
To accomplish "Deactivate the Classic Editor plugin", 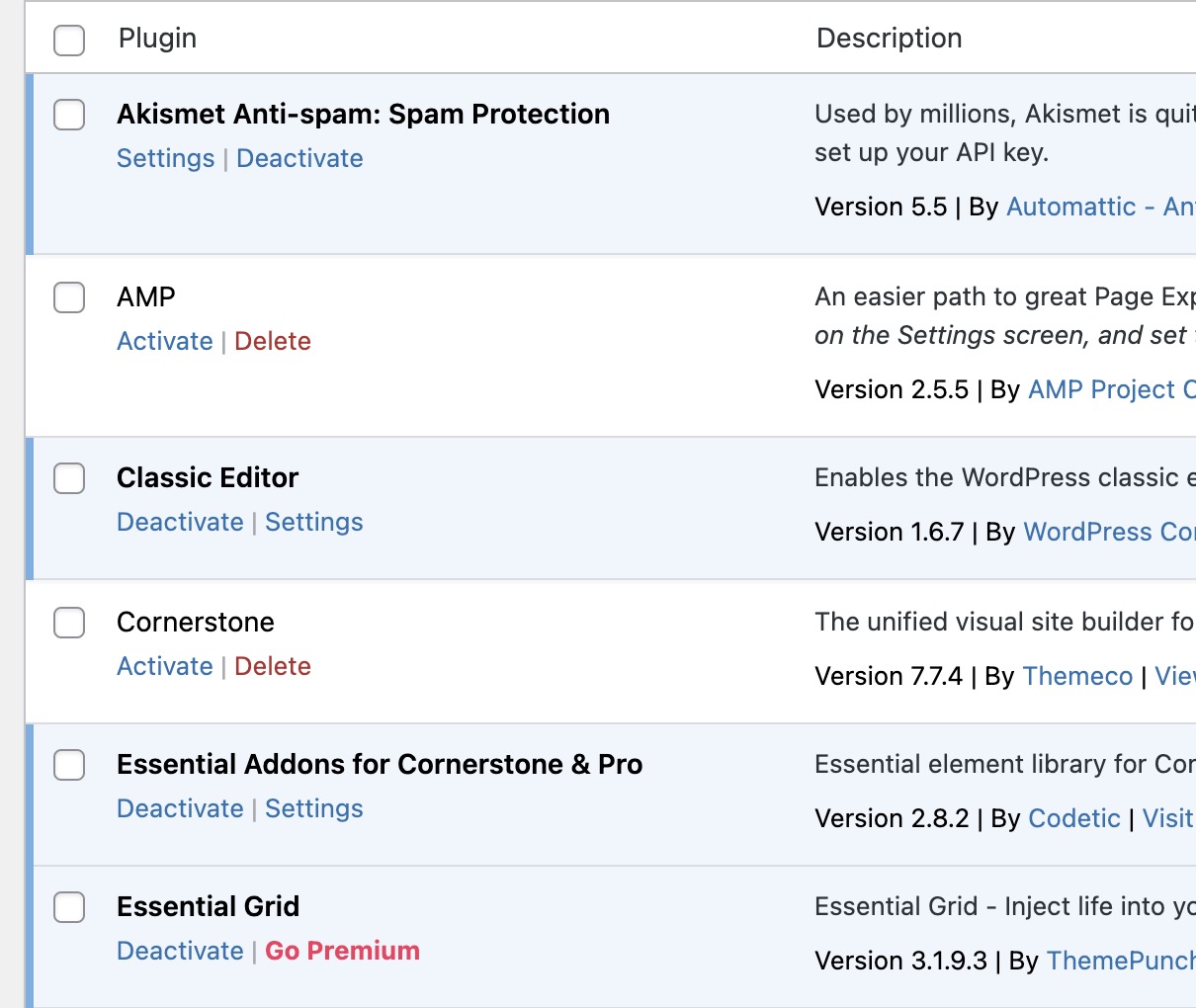I will (x=180, y=522).
